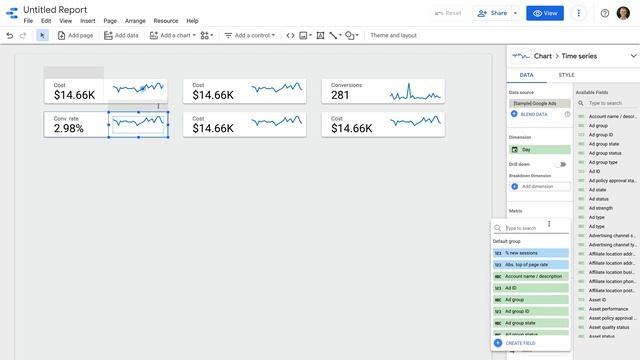
Task: Select Abs. top of page rate metric
Action: click(x=531, y=264)
